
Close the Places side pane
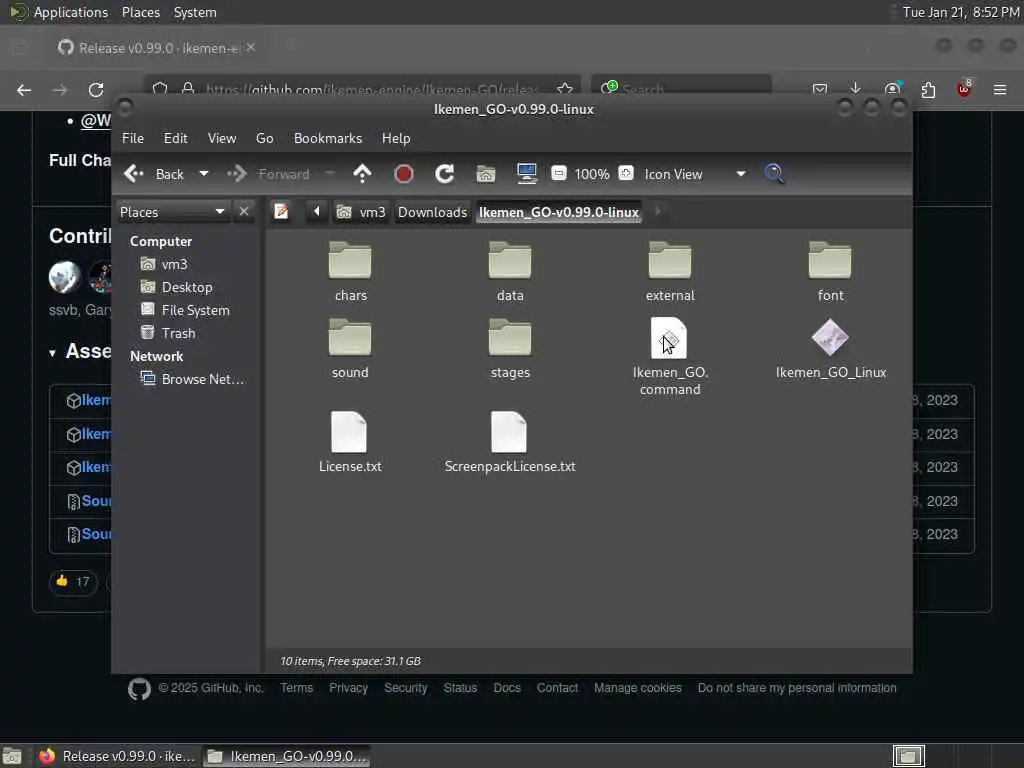(x=244, y=212)
